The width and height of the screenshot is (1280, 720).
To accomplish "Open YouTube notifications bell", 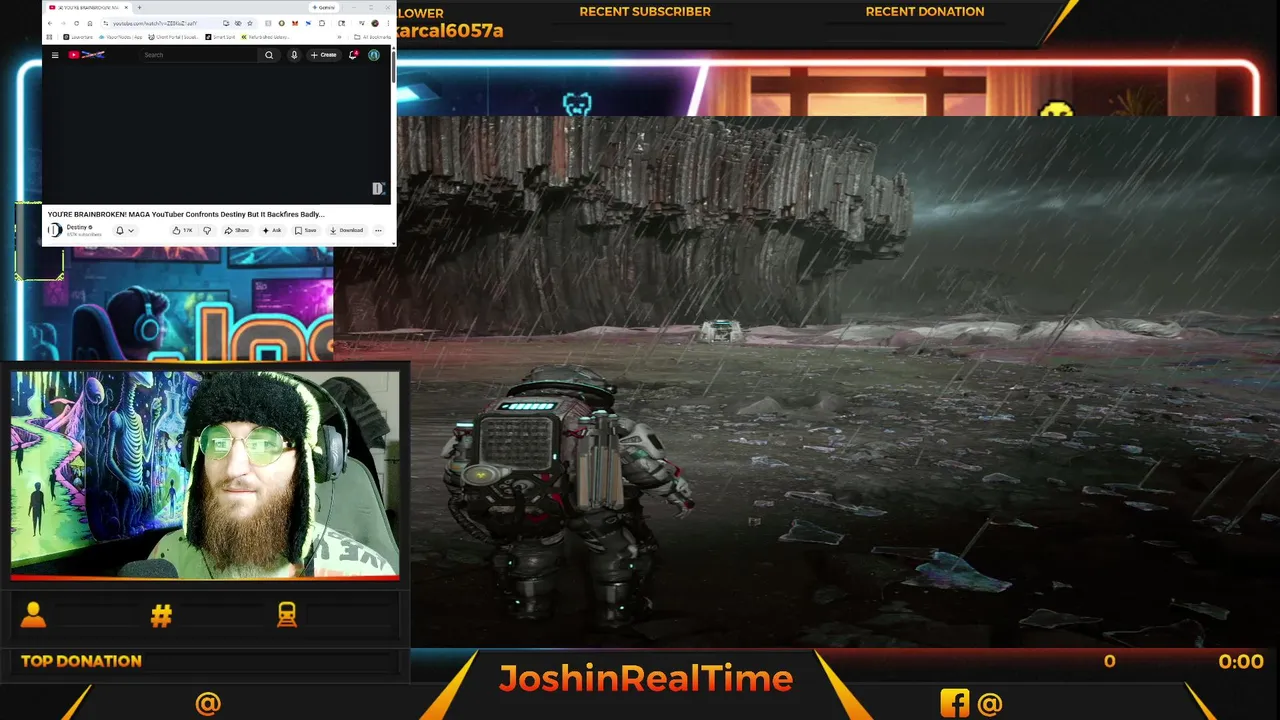I will tap(353, 55).
